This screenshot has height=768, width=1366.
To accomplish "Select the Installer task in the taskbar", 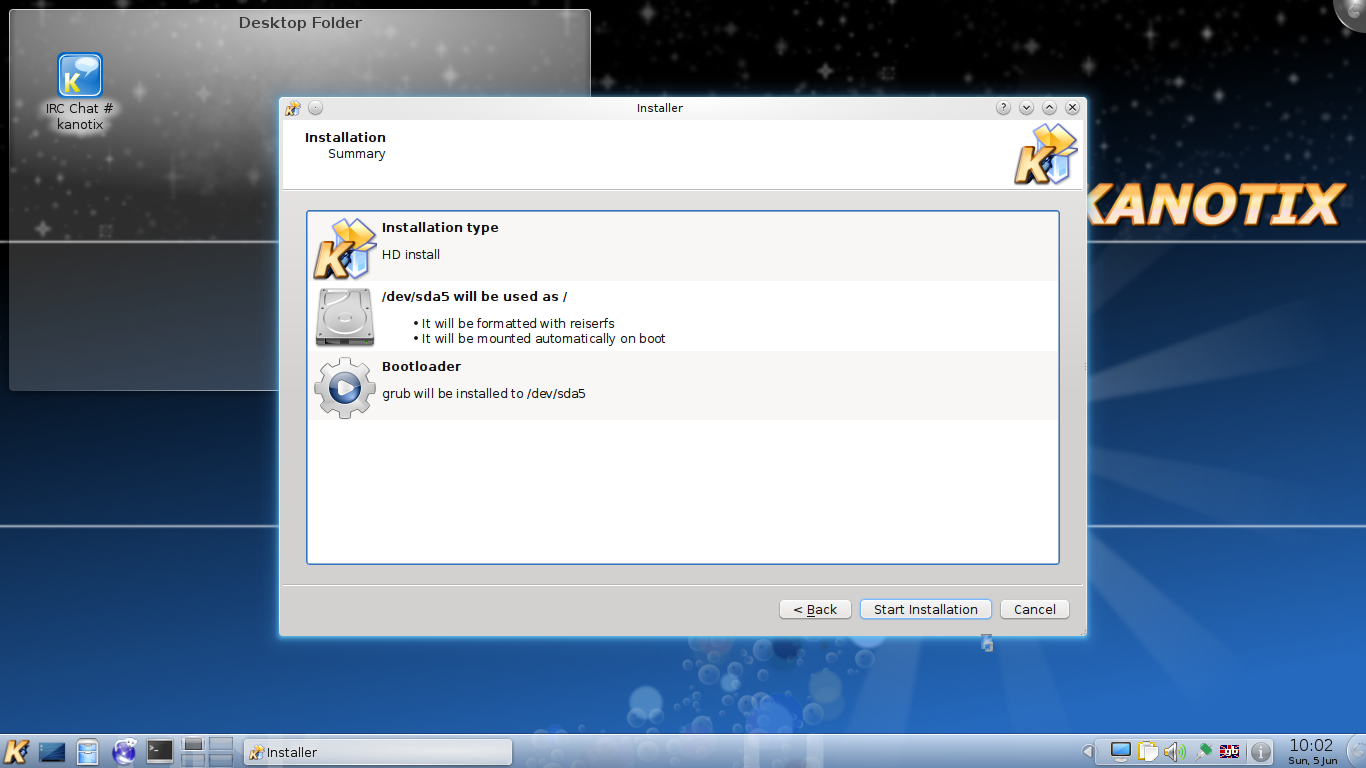I will click(378, 752).
